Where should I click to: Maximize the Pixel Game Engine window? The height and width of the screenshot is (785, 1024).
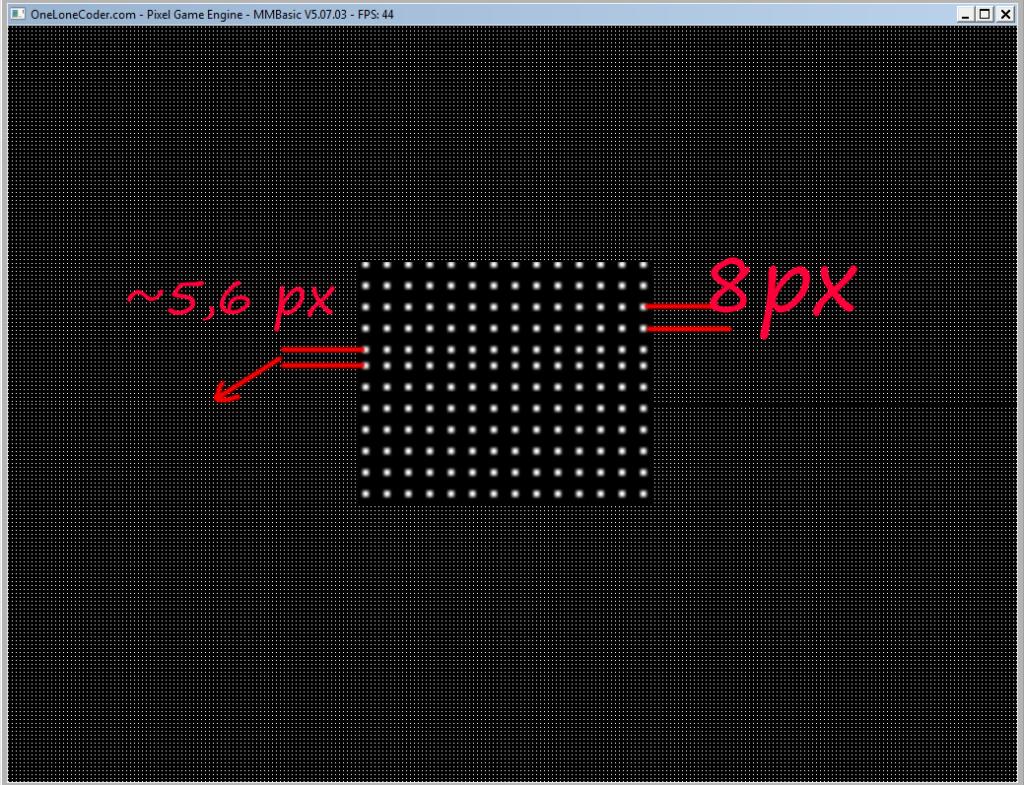click(x=985, y=14)
